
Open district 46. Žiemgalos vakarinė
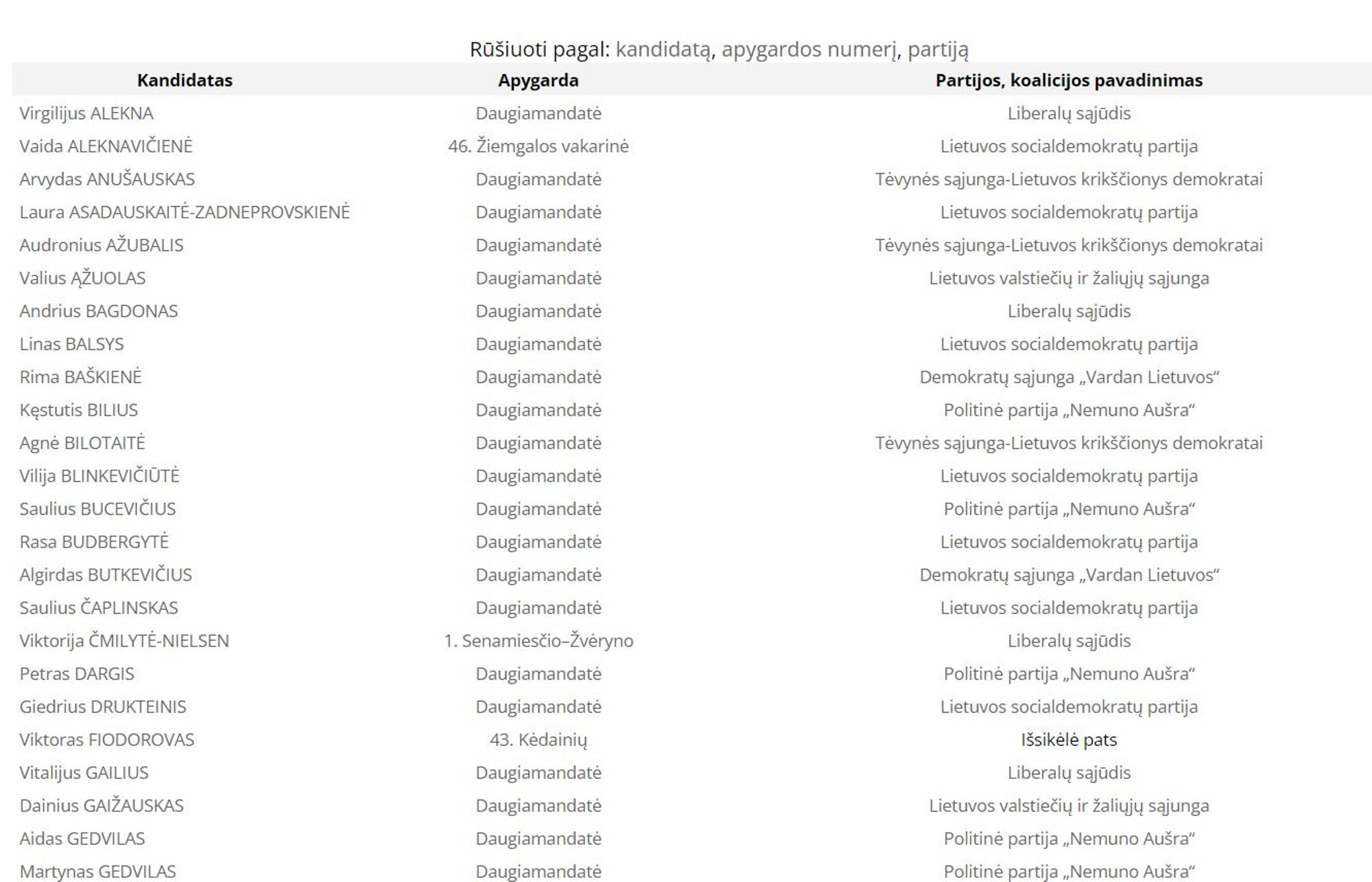tap(539, 146)
